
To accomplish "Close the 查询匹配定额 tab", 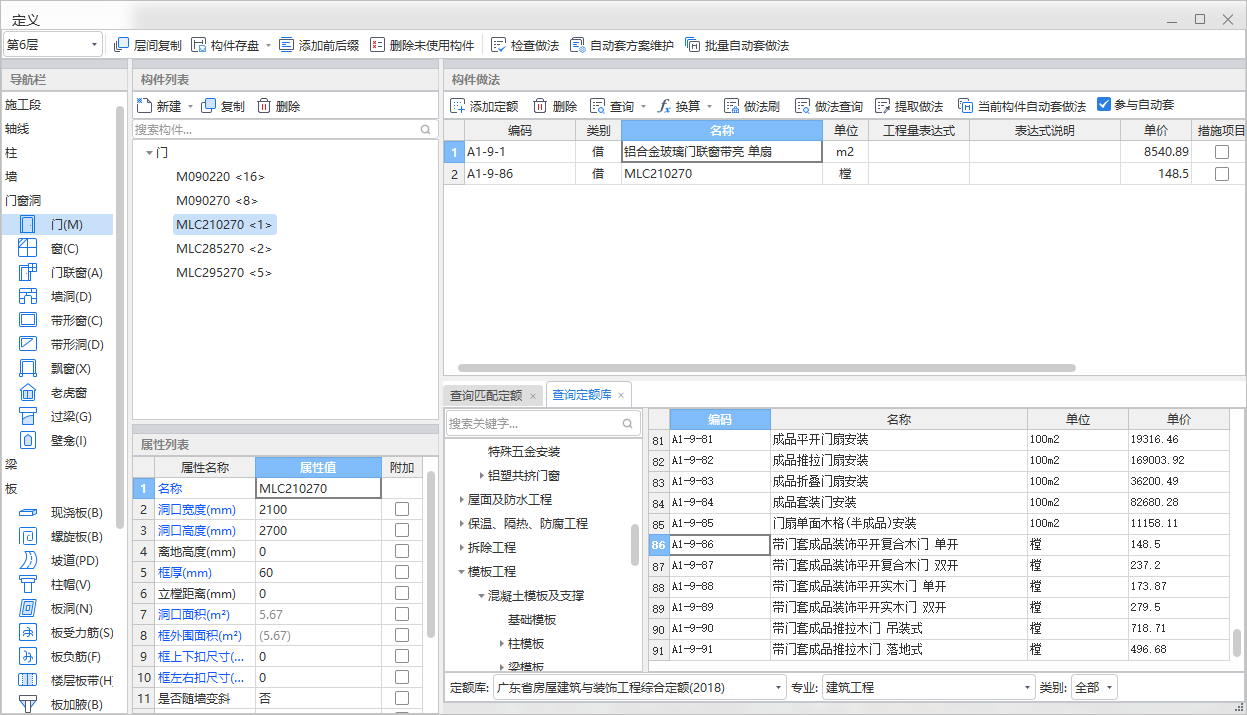I will [533, 397].
